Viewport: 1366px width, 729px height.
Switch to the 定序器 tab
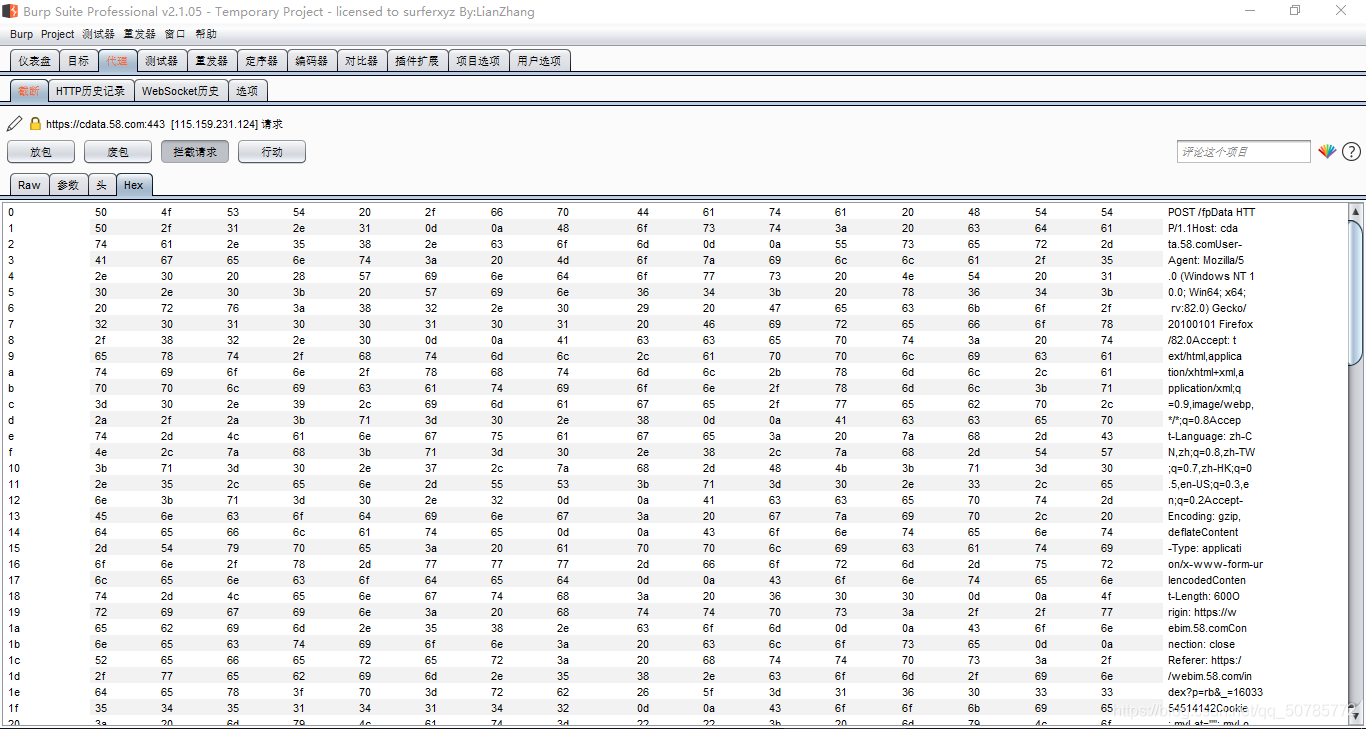point(262,61)
